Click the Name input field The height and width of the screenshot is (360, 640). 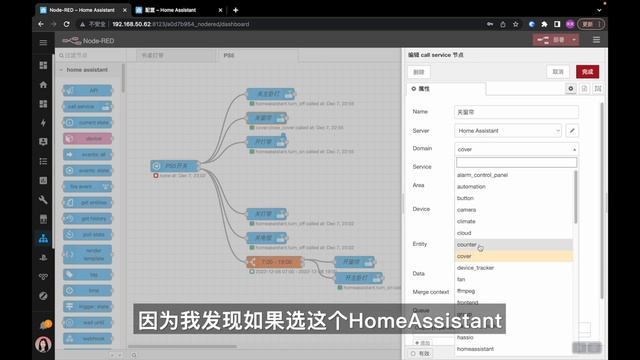516,112
